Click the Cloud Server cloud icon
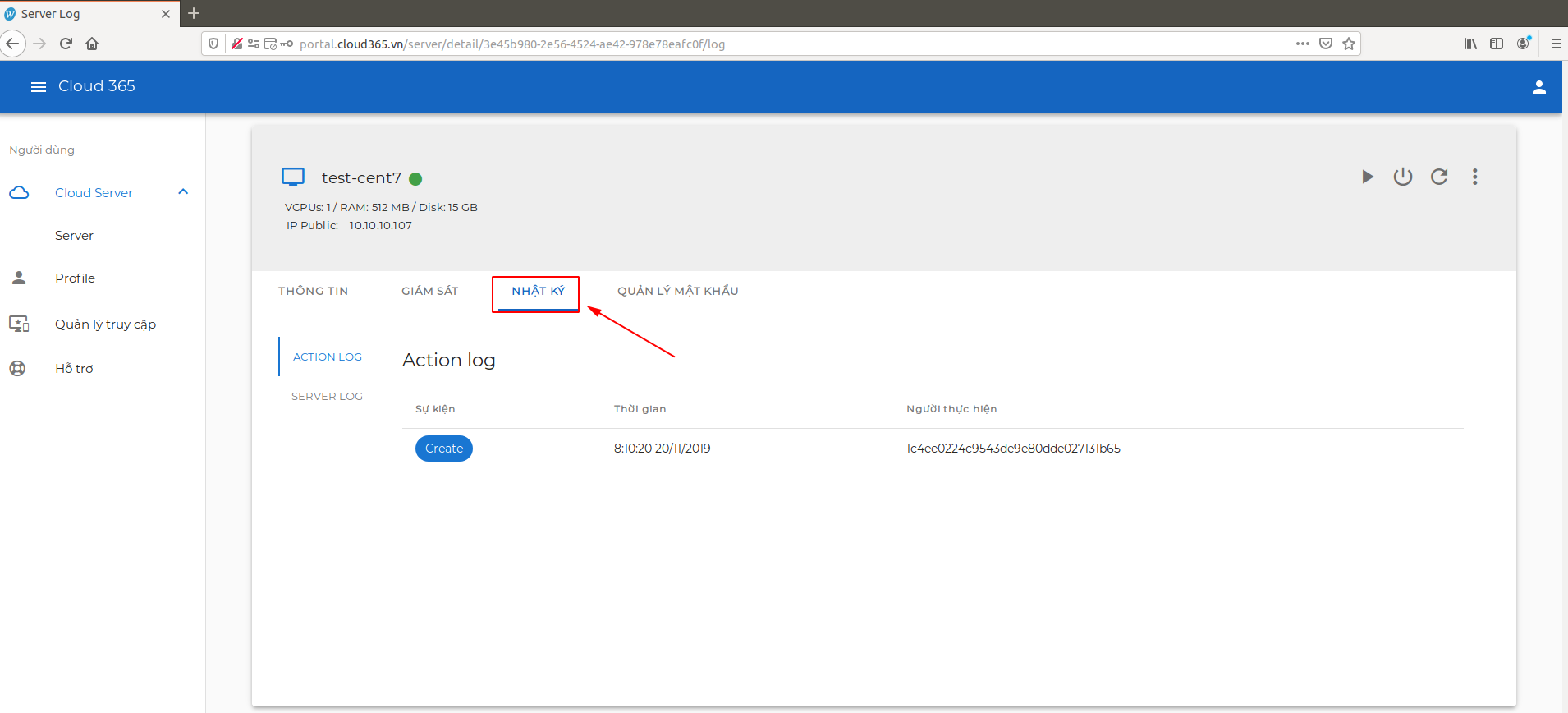Screen dimensions: 1568x713 [19, 192]
